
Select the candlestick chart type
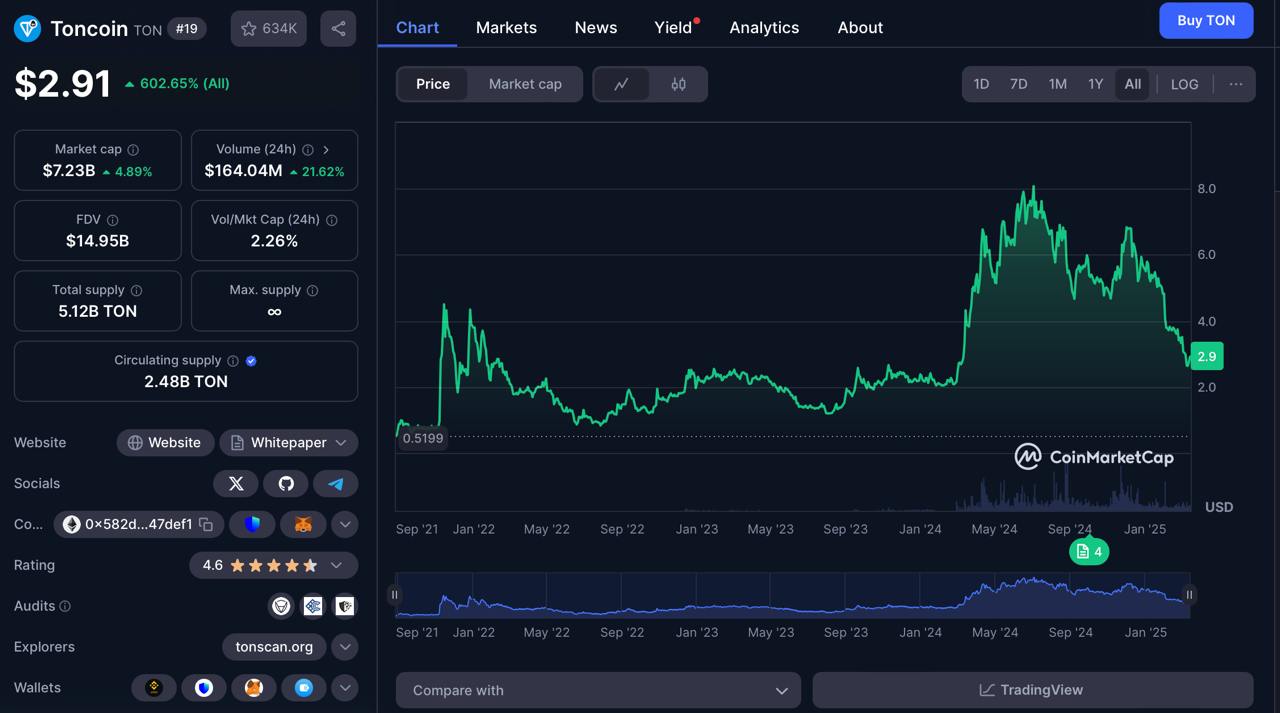pos(678,84)
